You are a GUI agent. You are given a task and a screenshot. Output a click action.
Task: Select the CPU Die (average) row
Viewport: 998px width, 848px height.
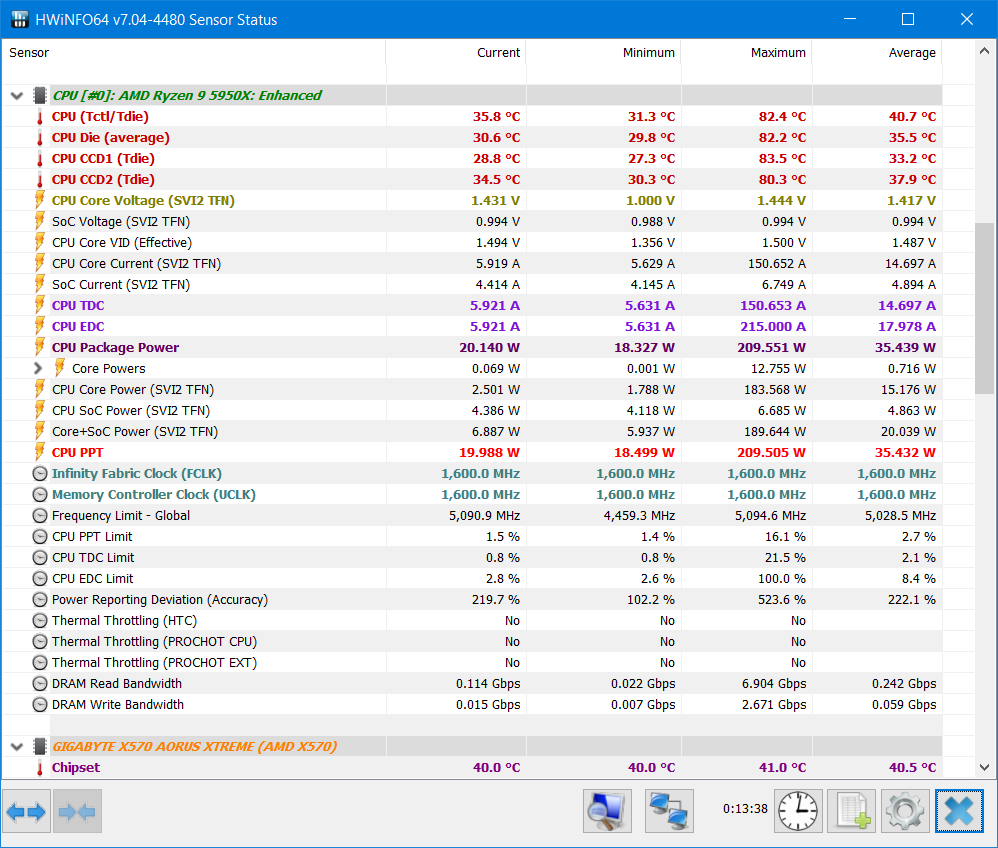point(472,138)
